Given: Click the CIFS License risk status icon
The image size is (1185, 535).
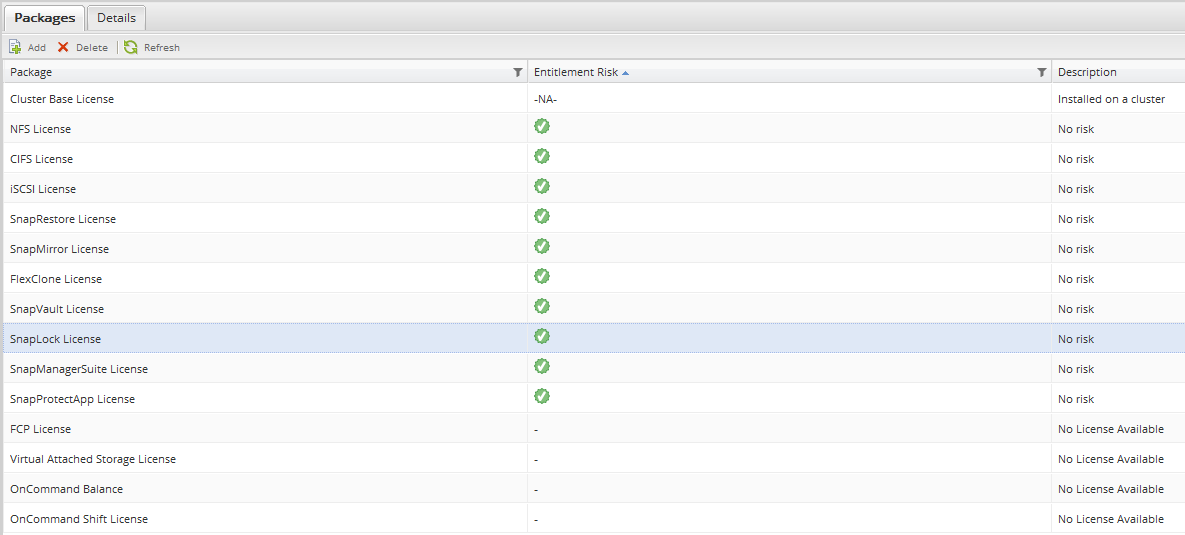Looking at the screenshot, I should pos(542,156).
